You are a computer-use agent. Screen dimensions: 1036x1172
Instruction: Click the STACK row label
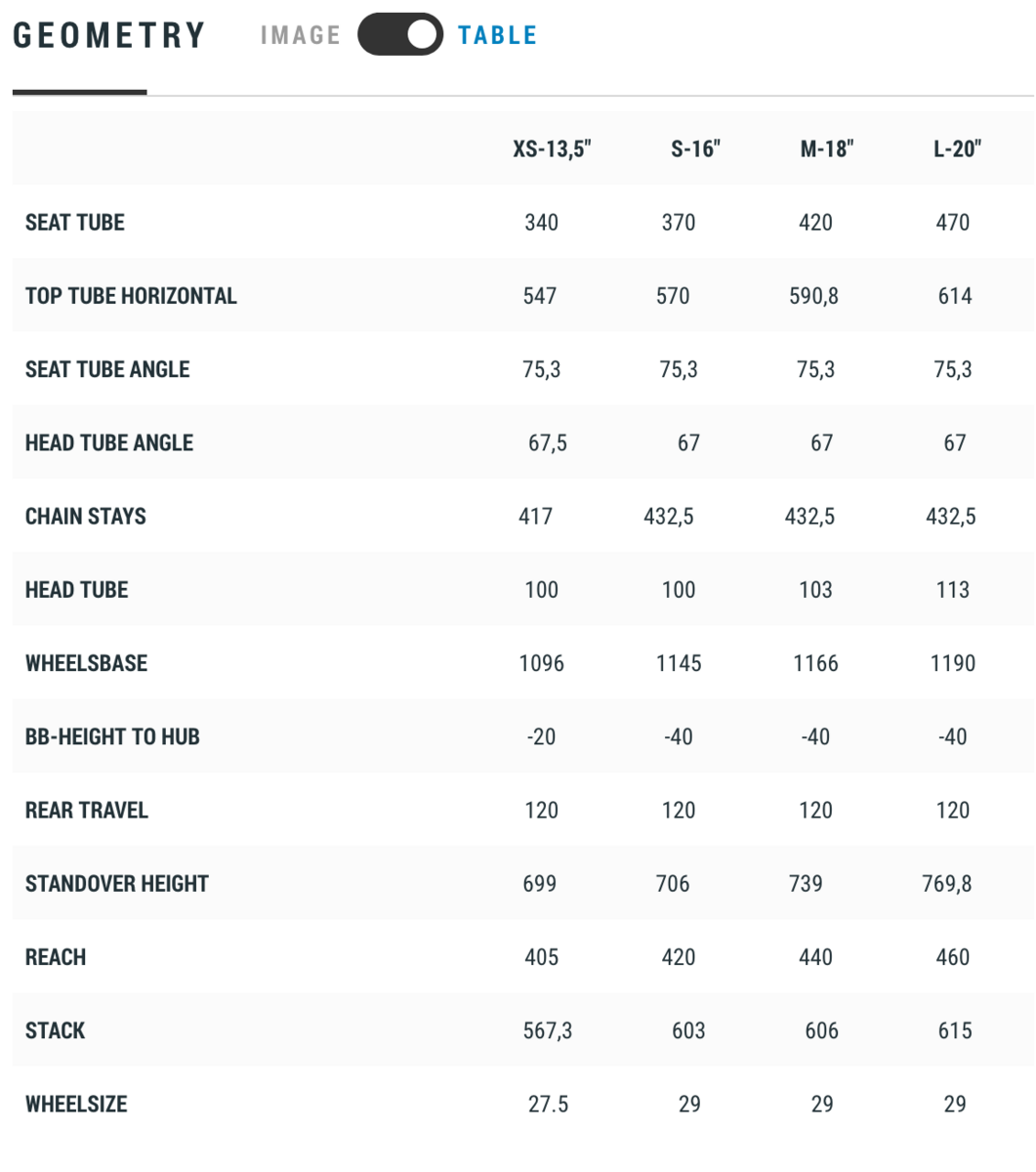click(56, 1030)
